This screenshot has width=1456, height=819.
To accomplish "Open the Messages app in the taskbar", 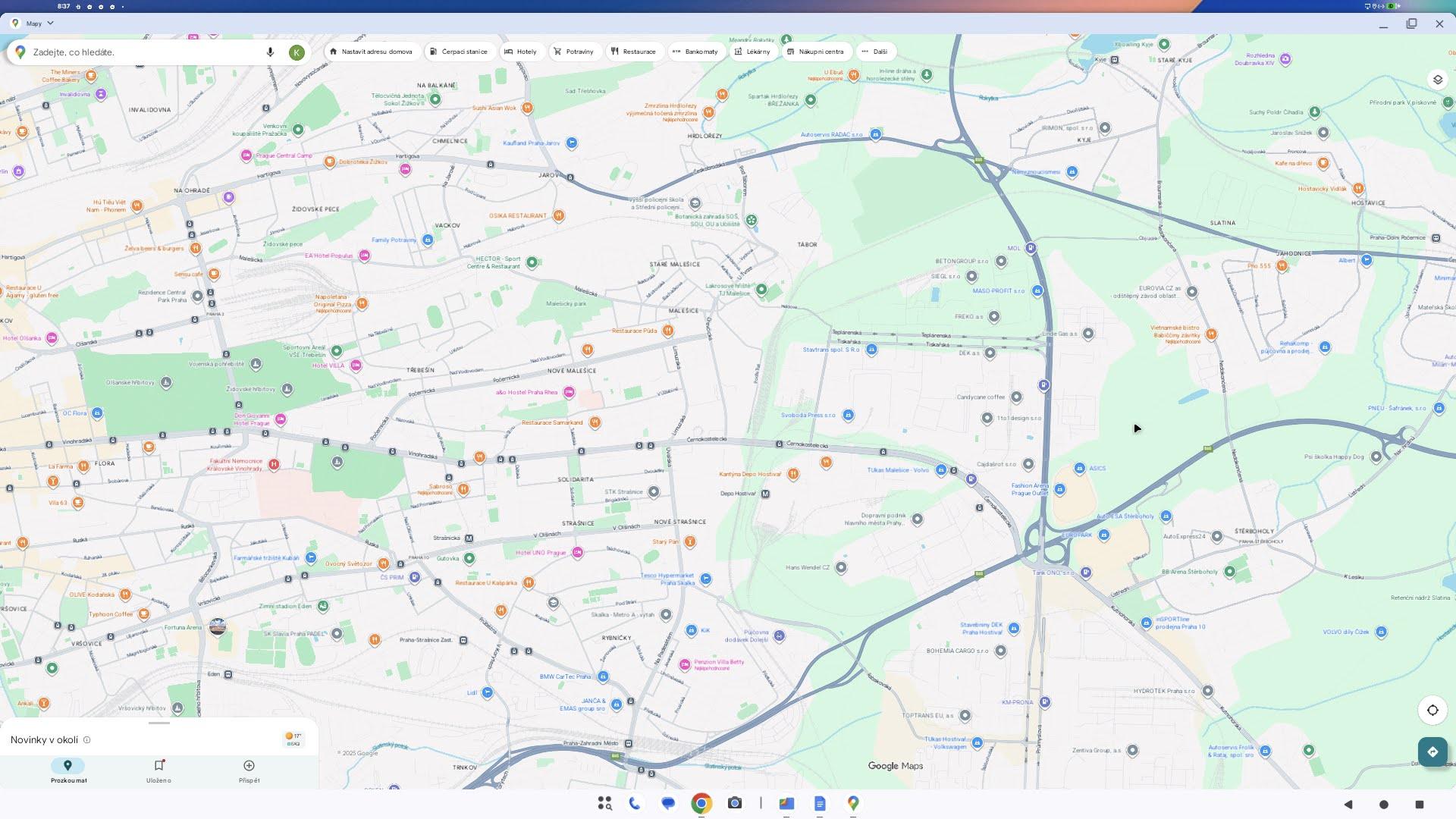I will coord(668,803).
